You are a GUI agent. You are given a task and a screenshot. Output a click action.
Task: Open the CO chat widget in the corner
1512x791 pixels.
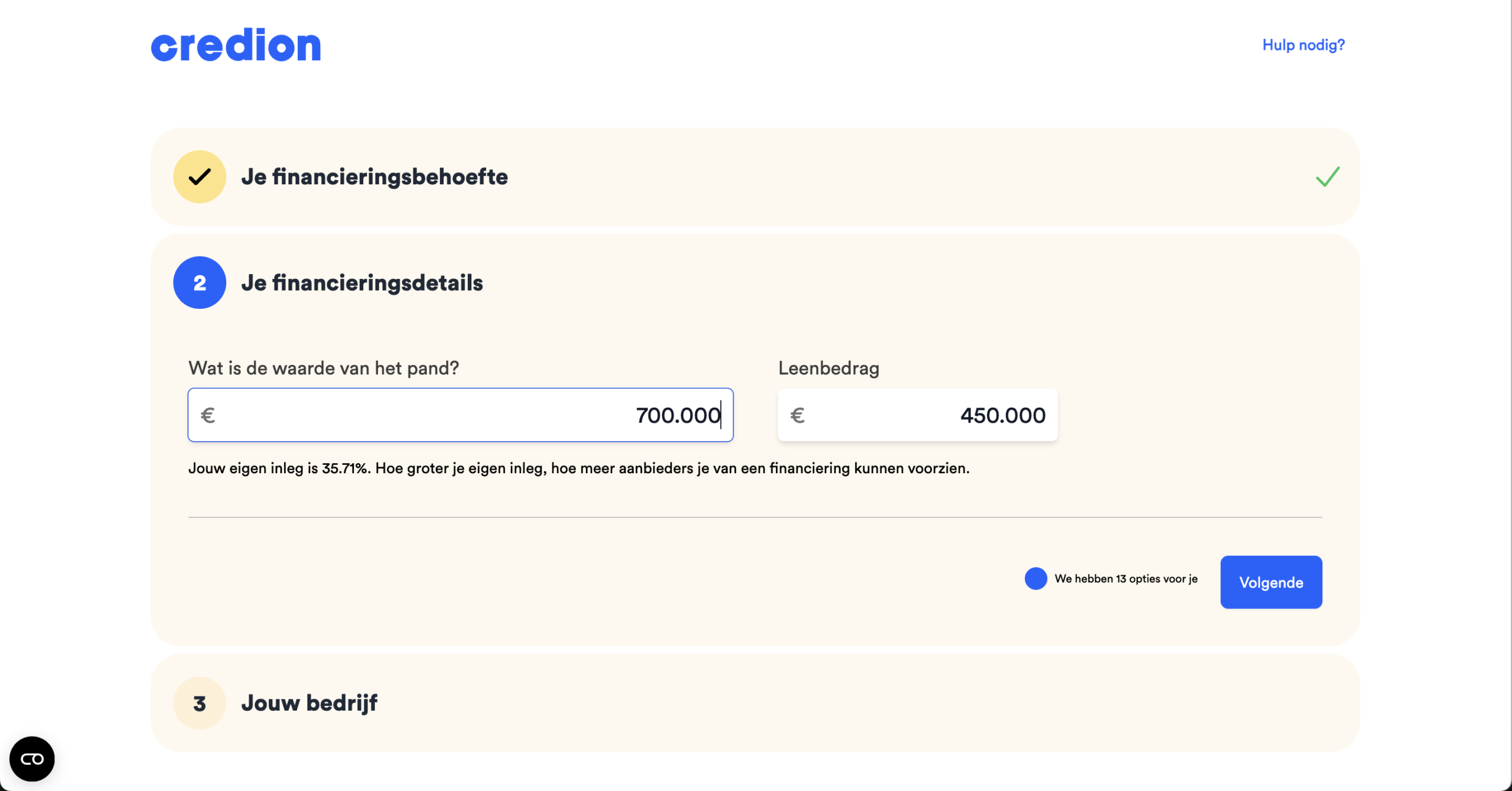click(31, 759)
